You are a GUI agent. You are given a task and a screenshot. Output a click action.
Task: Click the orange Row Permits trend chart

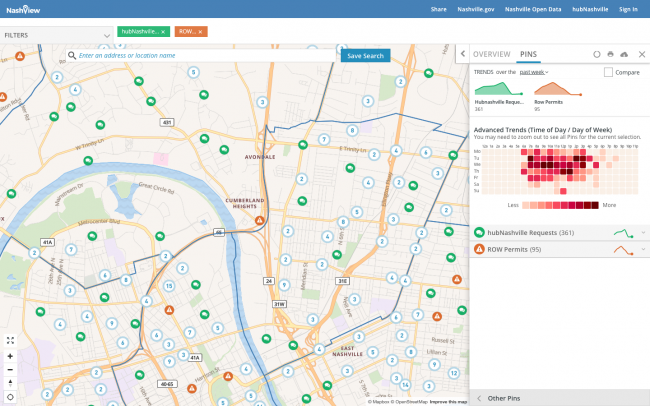click(x=558, y=89)
